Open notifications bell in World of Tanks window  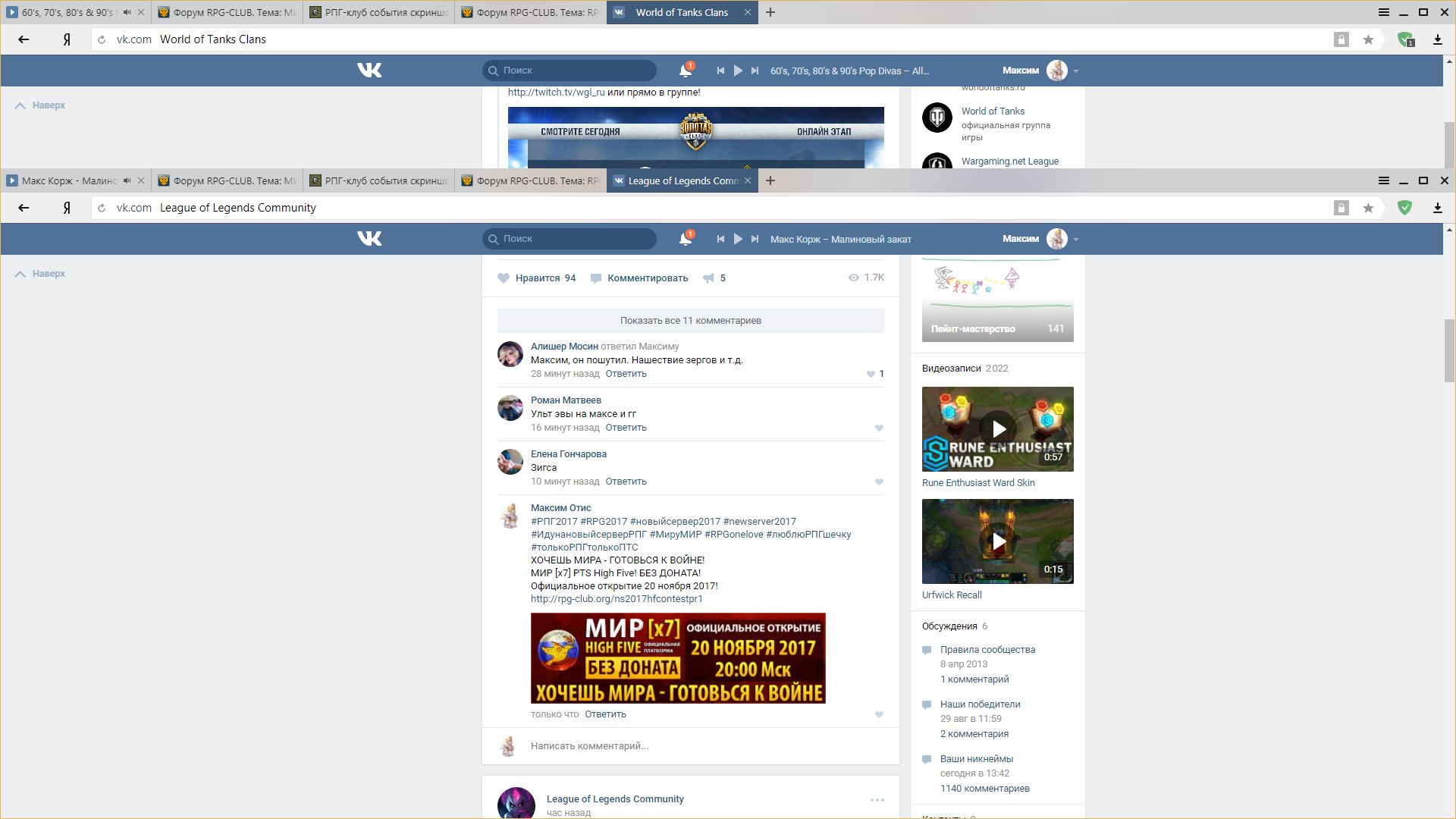pos(686,71)
